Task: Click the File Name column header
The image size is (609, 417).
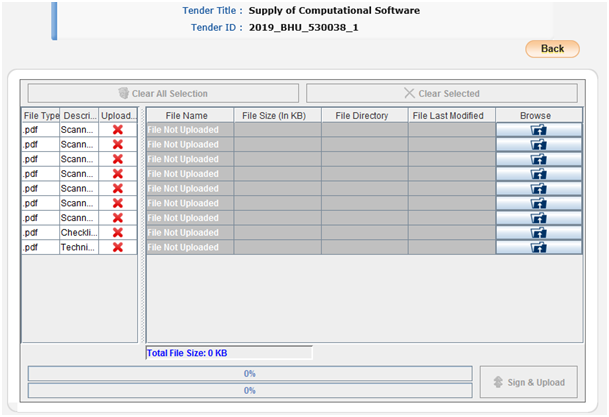Action: coord(190,116)
